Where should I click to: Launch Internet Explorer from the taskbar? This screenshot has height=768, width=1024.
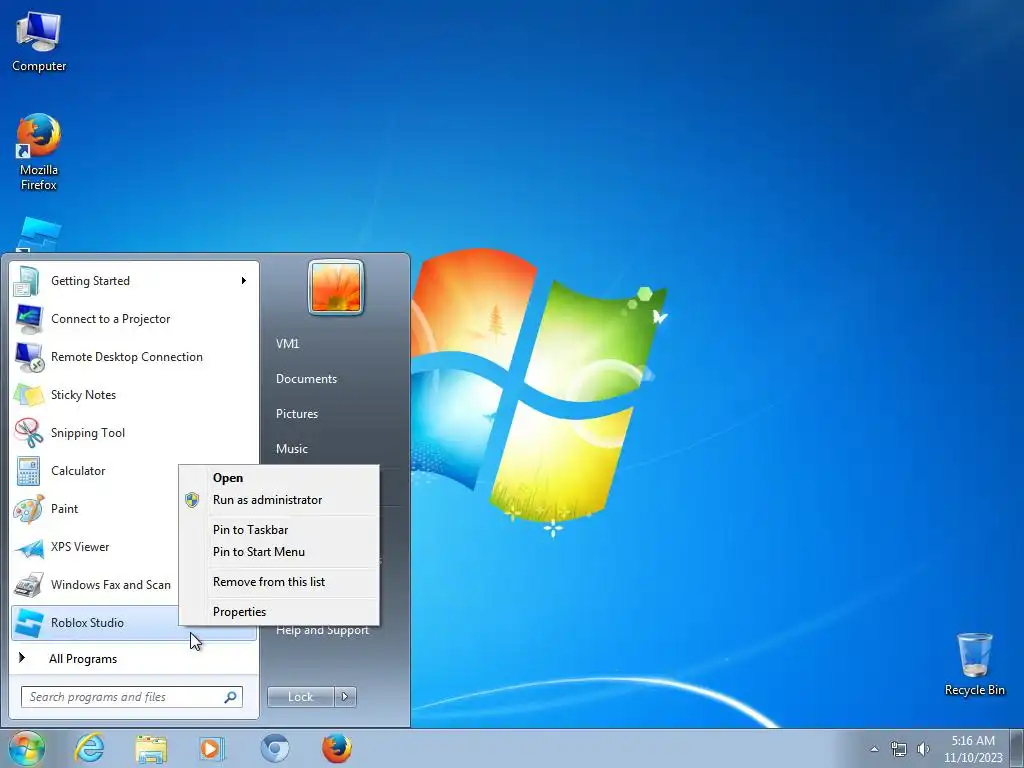[89, 748]
